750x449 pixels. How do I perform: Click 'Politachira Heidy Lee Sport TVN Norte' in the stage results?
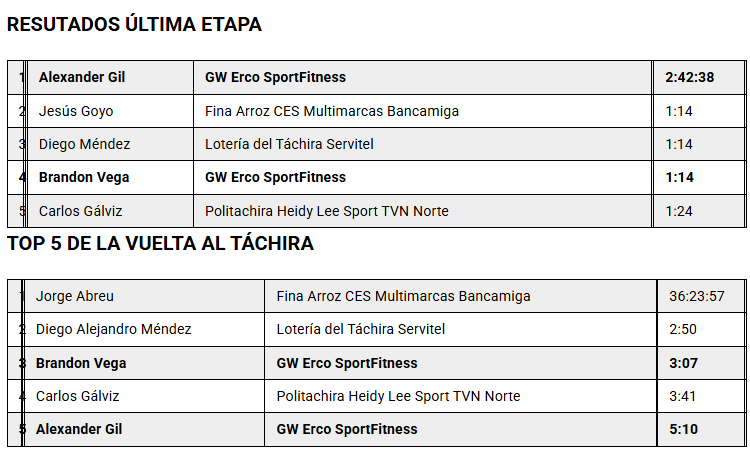pos(326,211)
